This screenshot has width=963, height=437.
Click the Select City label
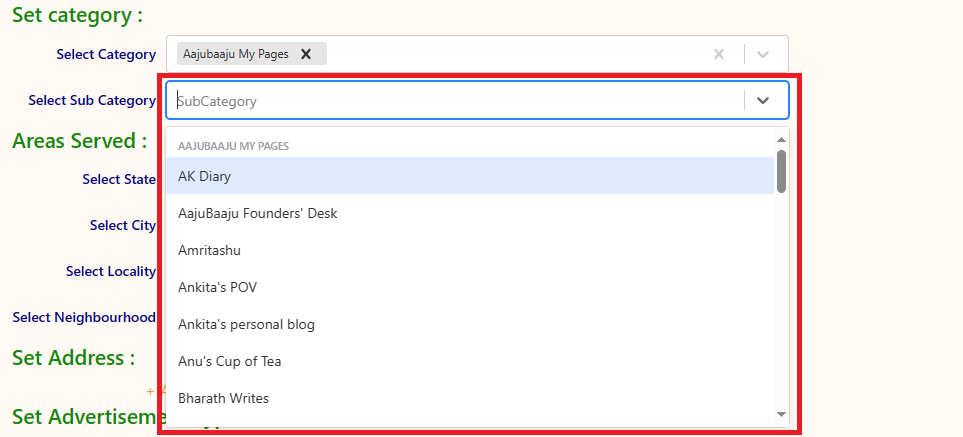coord(123,225)
